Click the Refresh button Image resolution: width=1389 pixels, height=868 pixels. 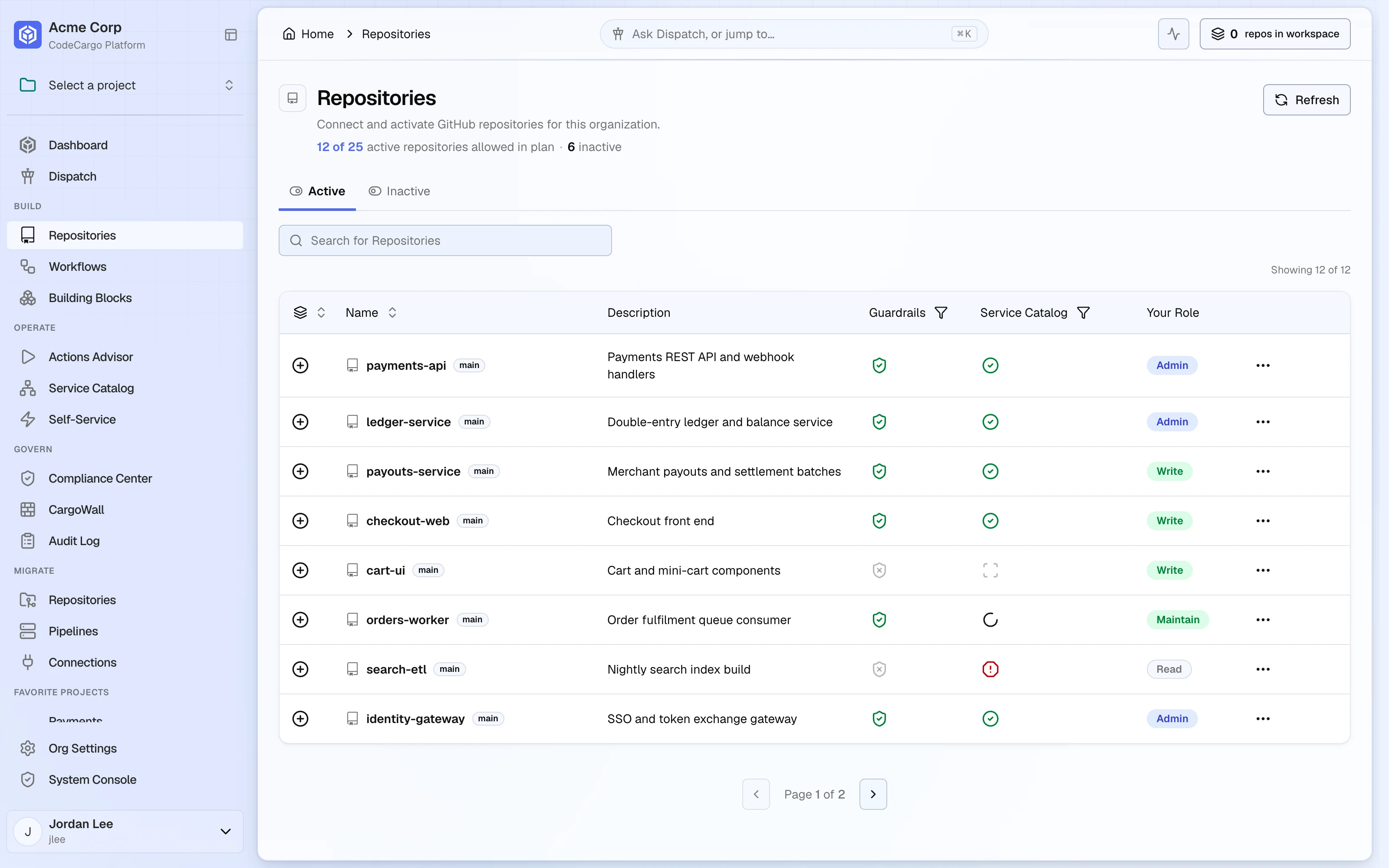tap(1307, 100)
